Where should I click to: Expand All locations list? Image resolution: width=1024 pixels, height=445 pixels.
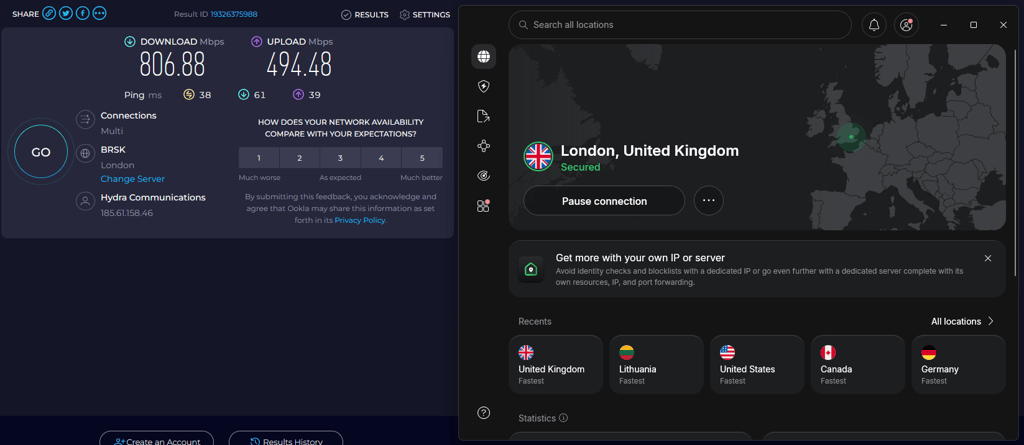(x=962, y=321)
